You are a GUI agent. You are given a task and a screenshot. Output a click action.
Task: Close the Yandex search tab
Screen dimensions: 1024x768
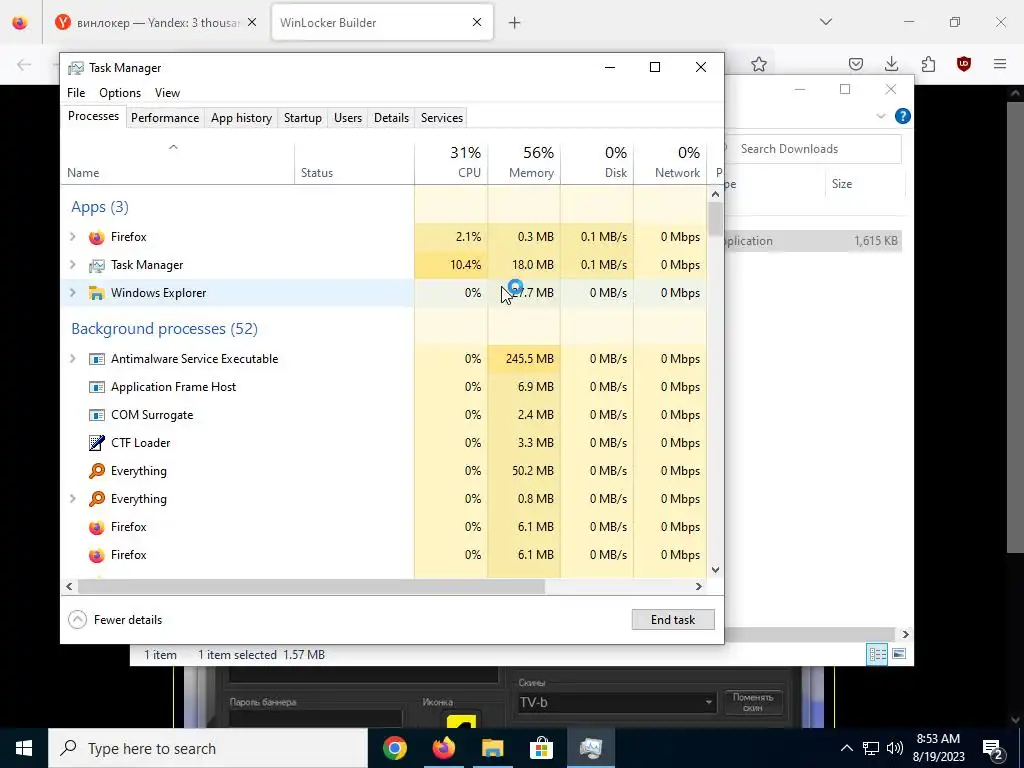[252, 22]
